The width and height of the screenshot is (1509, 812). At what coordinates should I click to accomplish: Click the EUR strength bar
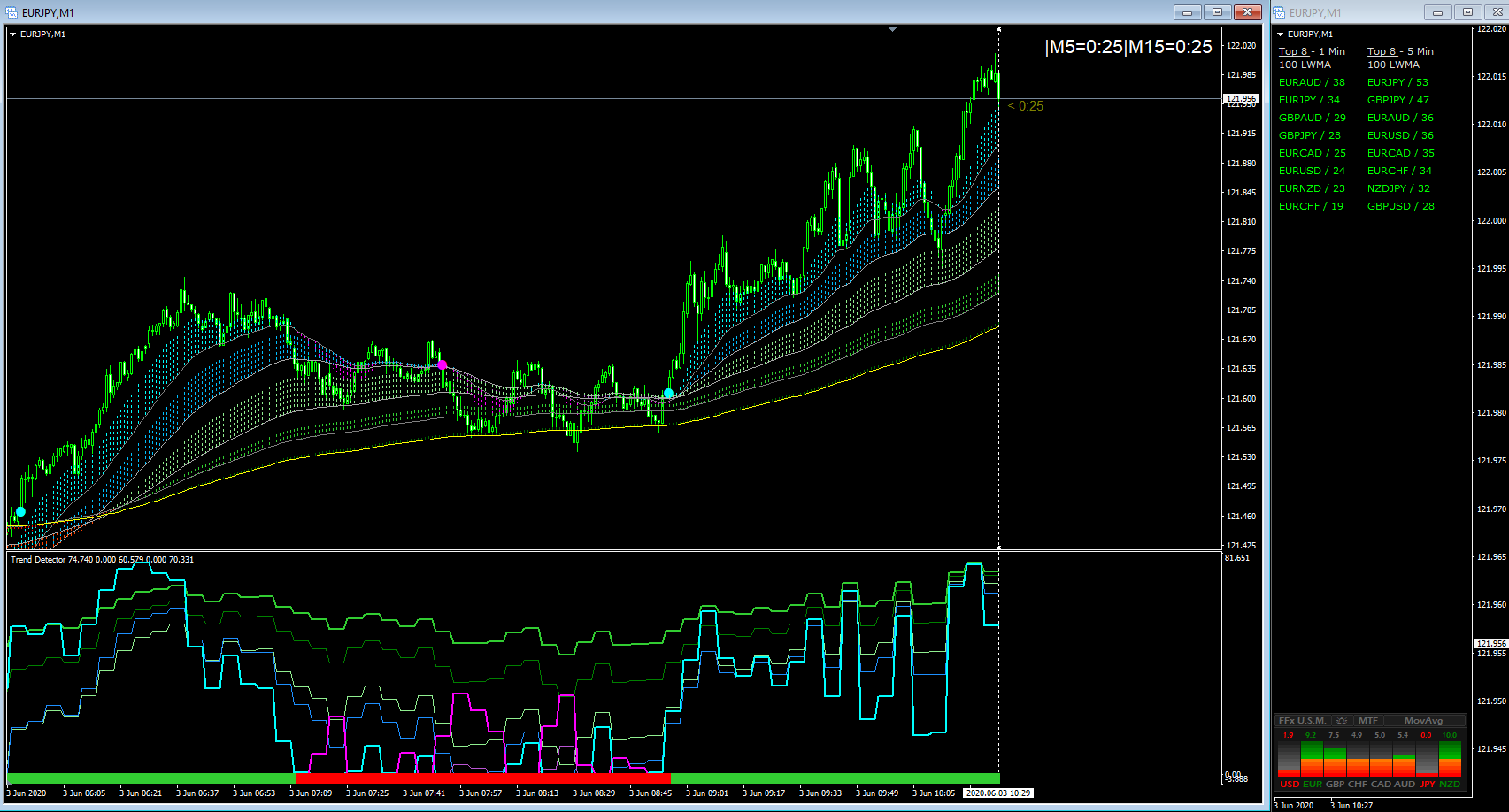(1312, 759)
